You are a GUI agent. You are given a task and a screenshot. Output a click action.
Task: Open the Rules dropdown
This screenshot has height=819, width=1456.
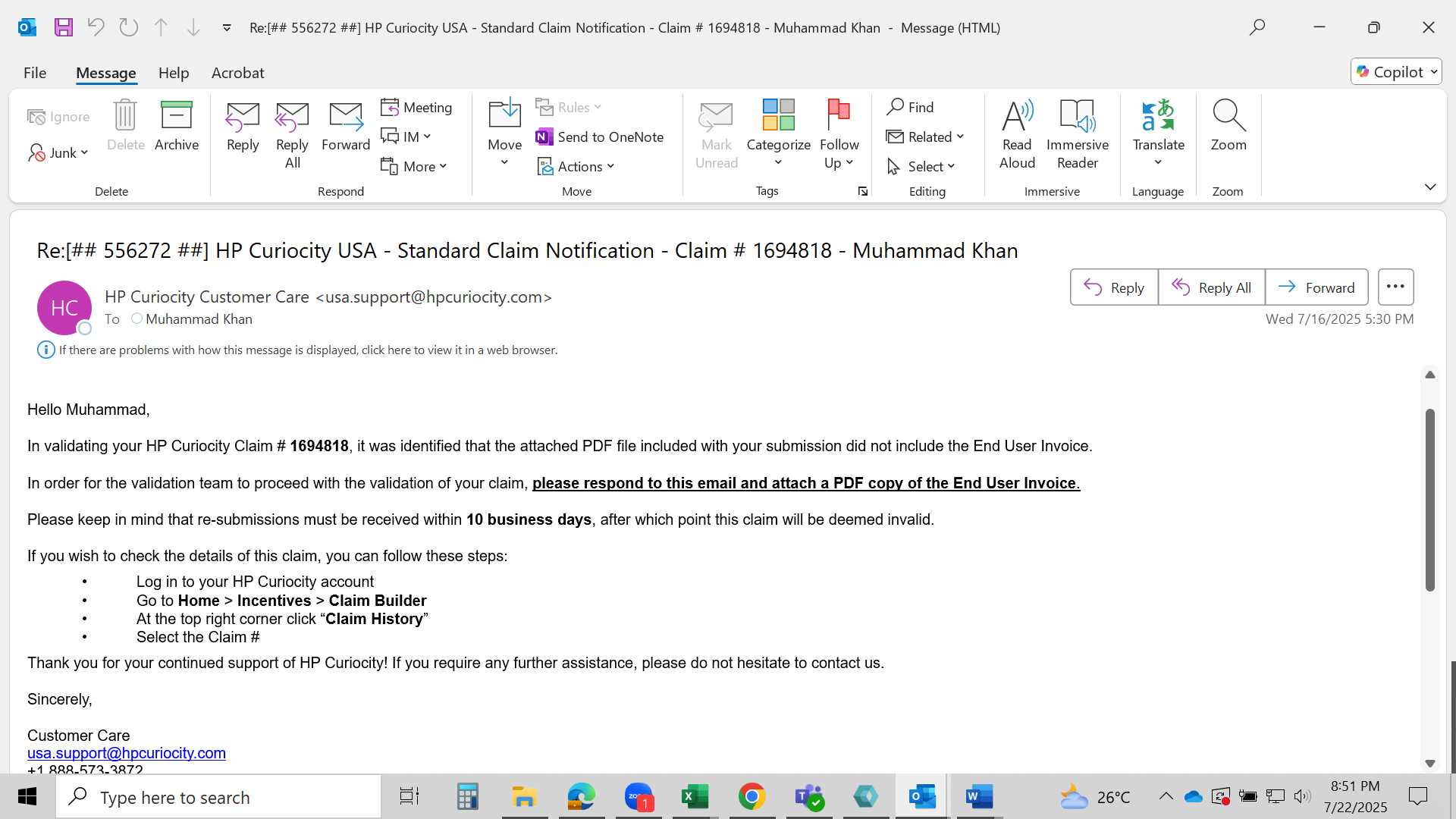[x=569, y=107]
